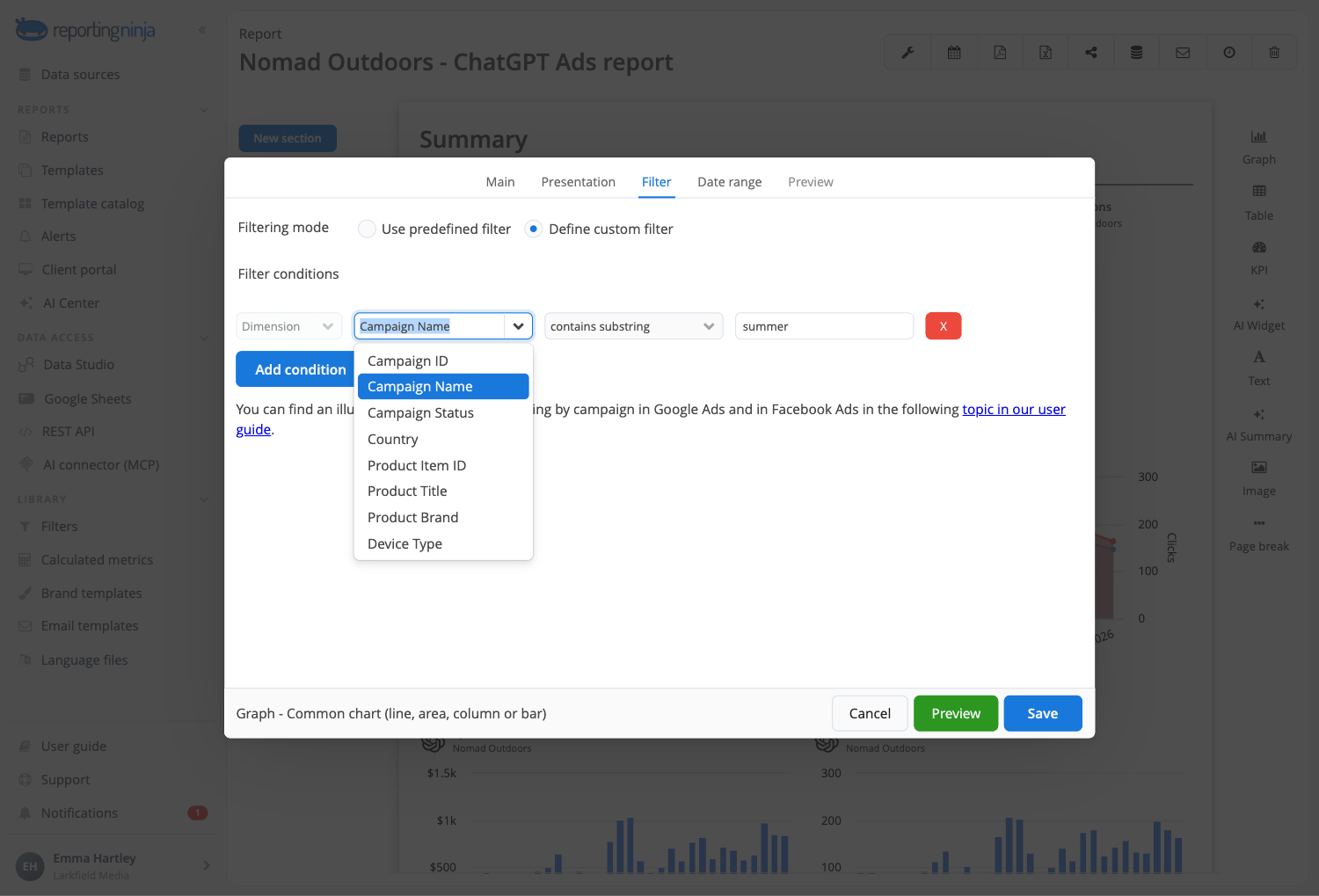Image resolution: width=1319 pixels, height=896 pixels.
Task: Open the contains substring operator dropdown
Action: pos(634,326)
